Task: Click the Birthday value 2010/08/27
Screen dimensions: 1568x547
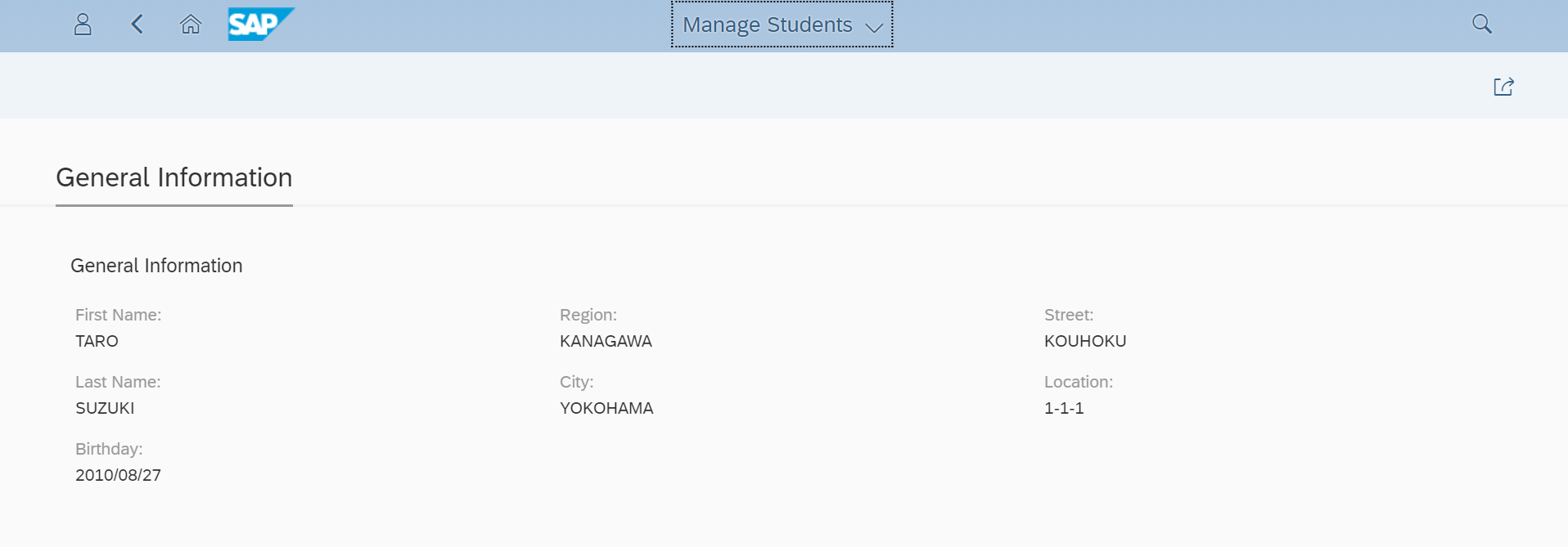Action: pos(118,475)
